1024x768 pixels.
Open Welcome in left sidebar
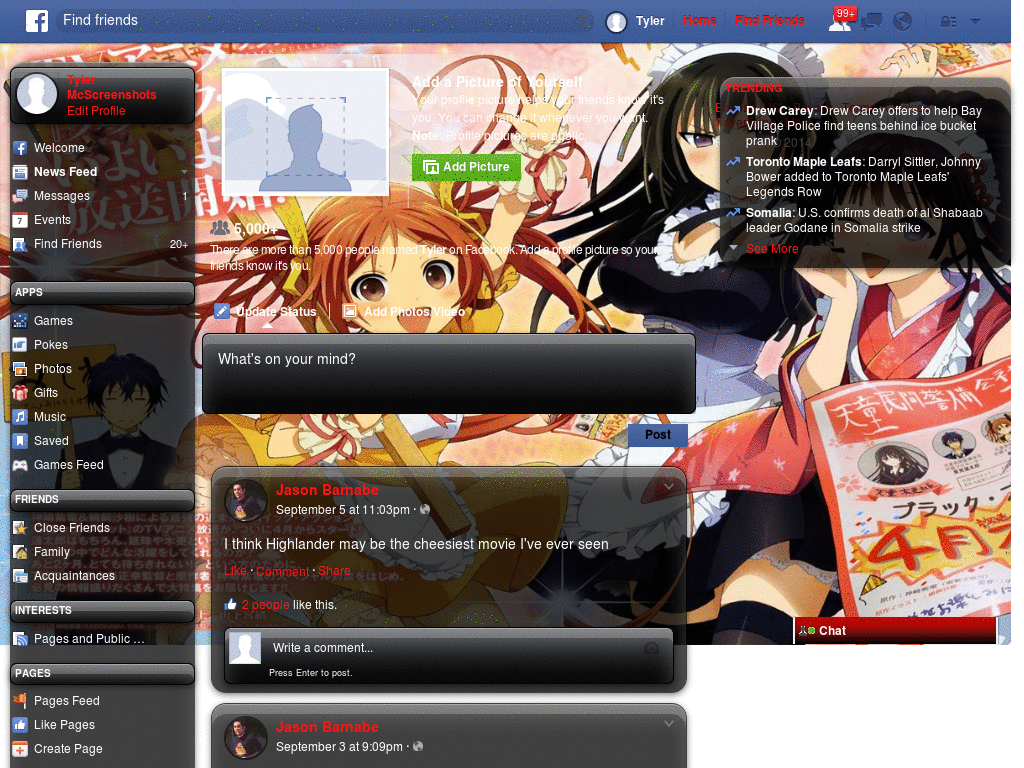[59, 148]
